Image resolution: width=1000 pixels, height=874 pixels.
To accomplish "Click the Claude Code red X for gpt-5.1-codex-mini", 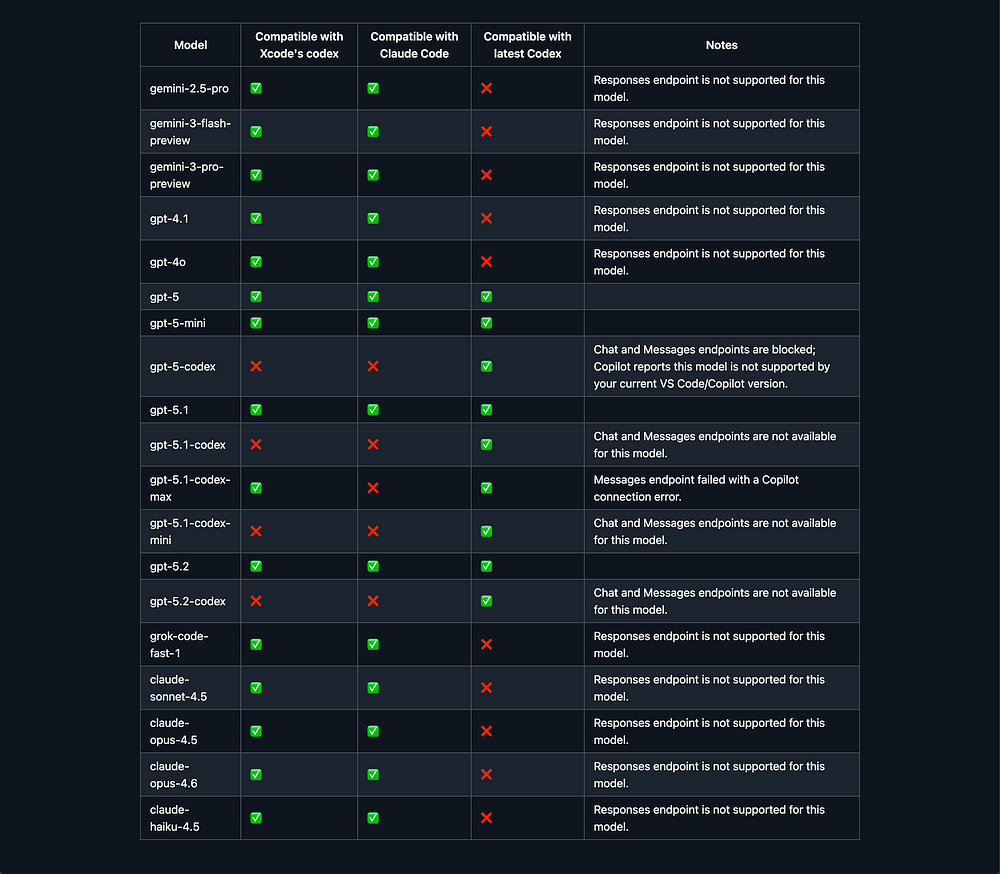I will [373, 531].
